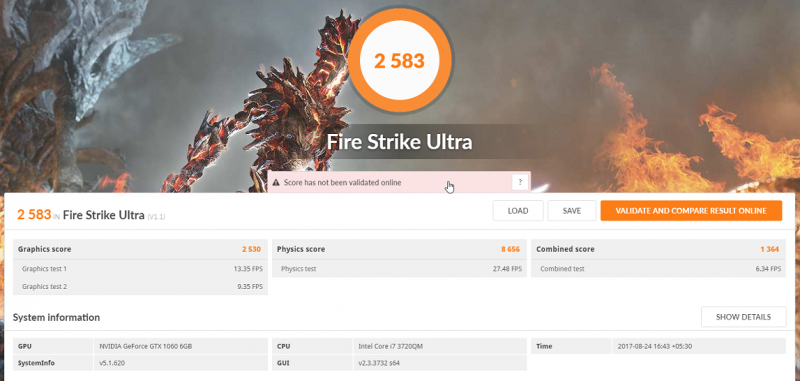Click the LOAD button
Image resolution: width=800 pixels, height=381 pixels.
click(x=518, y=211)
